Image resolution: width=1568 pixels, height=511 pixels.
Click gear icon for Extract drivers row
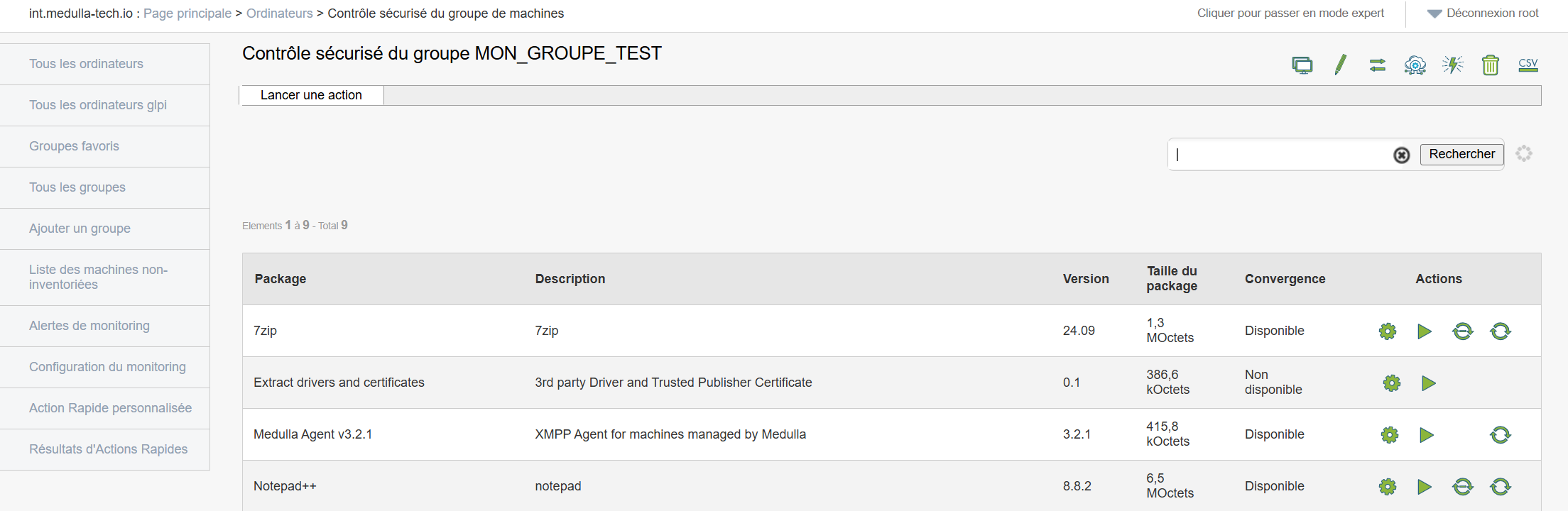click(x=1392, y=383)
